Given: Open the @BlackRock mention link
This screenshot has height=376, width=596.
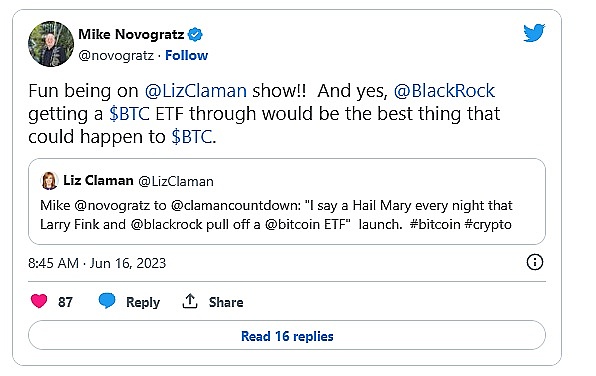Looking at the screenshot, I should (444, 91).
